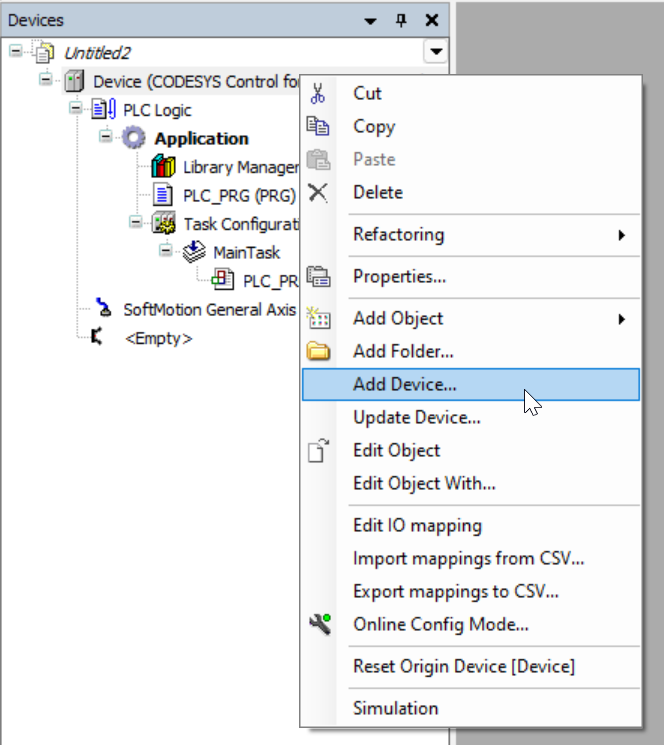Screen dimensions: 664x745
Task: Collapse the Untitled2 root node
Action: point(16,50)
